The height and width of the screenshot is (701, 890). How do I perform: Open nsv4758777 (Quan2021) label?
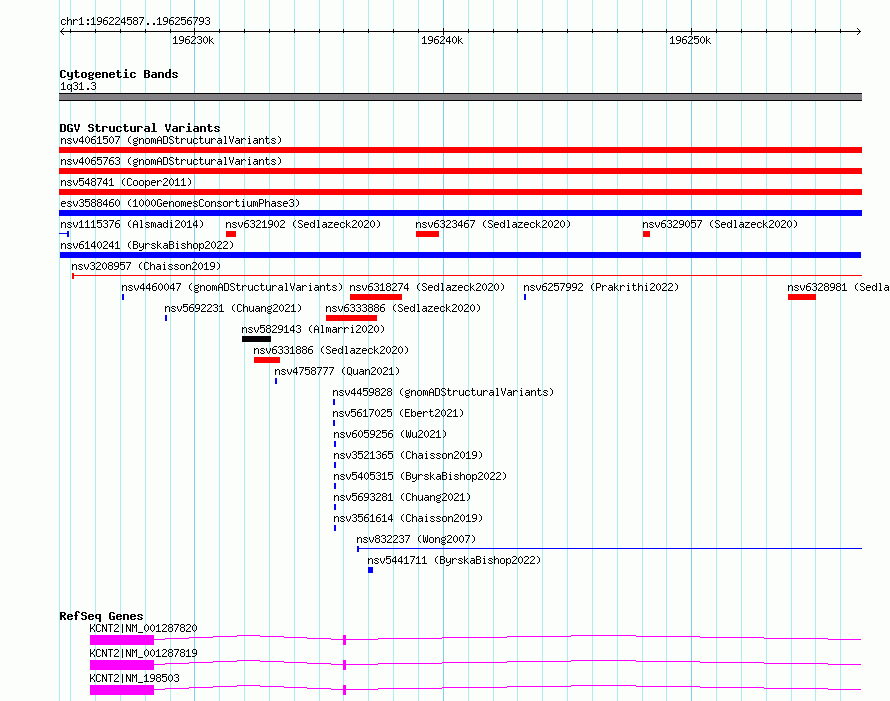[337, 371]
